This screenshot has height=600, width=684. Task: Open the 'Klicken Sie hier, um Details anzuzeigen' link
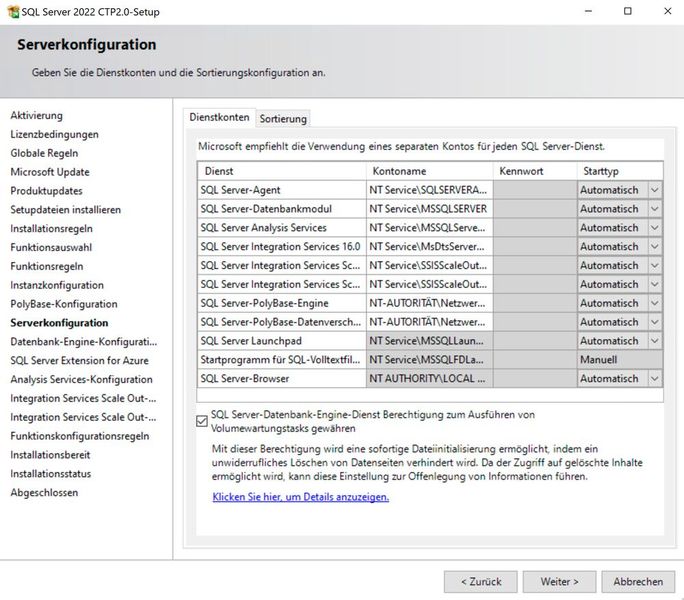click(301, 497)
